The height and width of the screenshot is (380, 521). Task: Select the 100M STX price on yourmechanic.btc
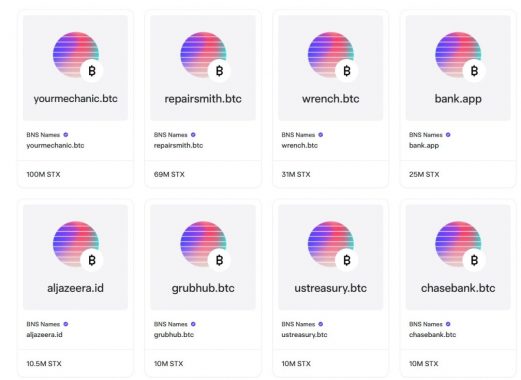pyautogui.click(x=43, y=174)
